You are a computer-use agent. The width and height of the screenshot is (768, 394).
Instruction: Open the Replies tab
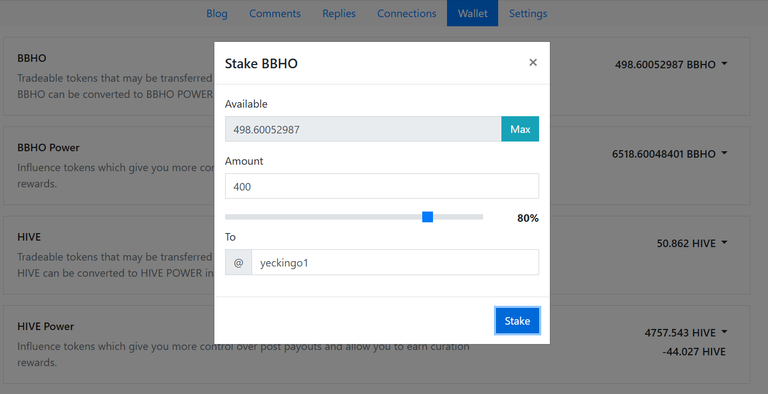(x=338, y=13)
